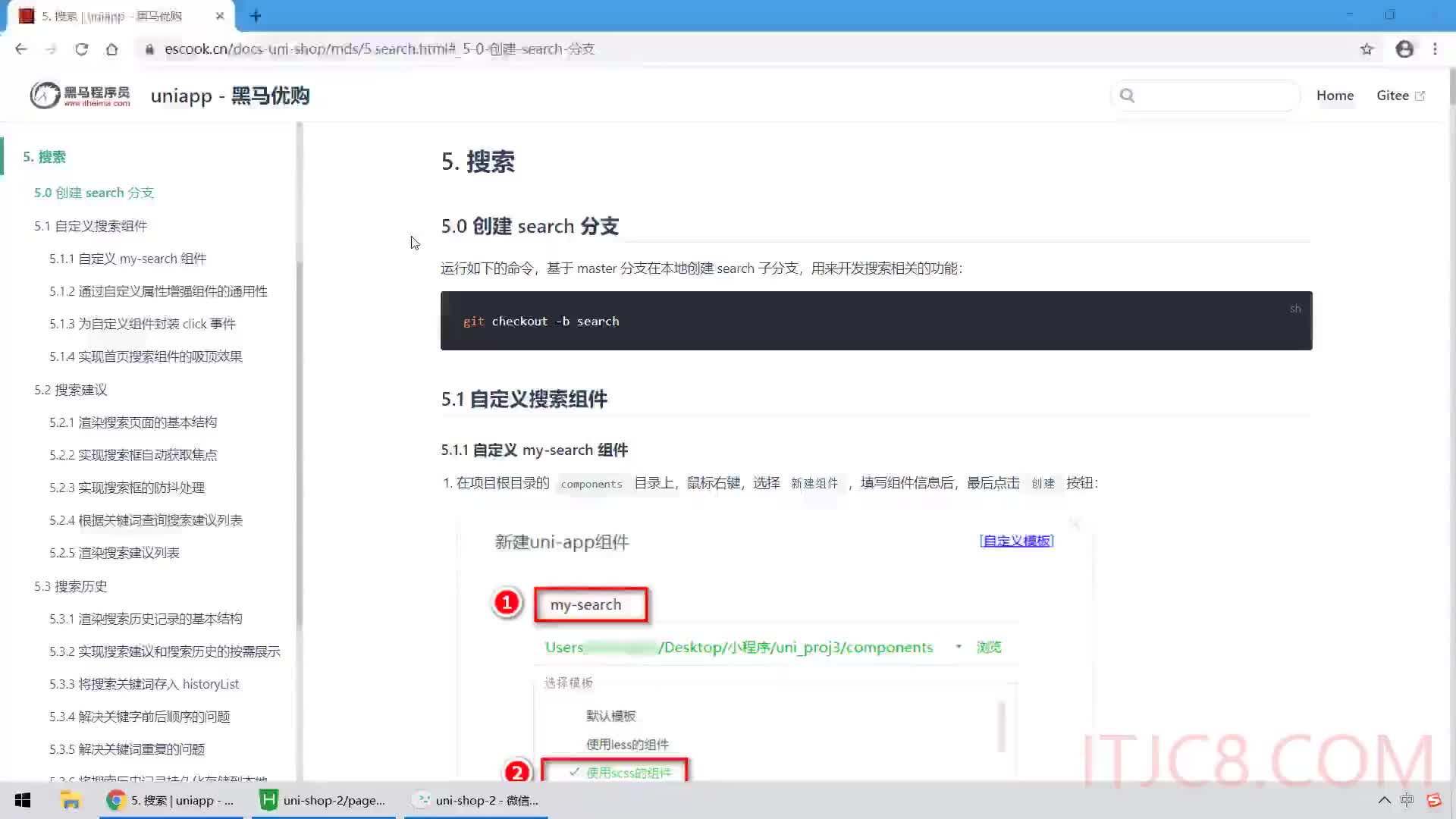
Task: View site info via lock icon
Action: [149, 49]
